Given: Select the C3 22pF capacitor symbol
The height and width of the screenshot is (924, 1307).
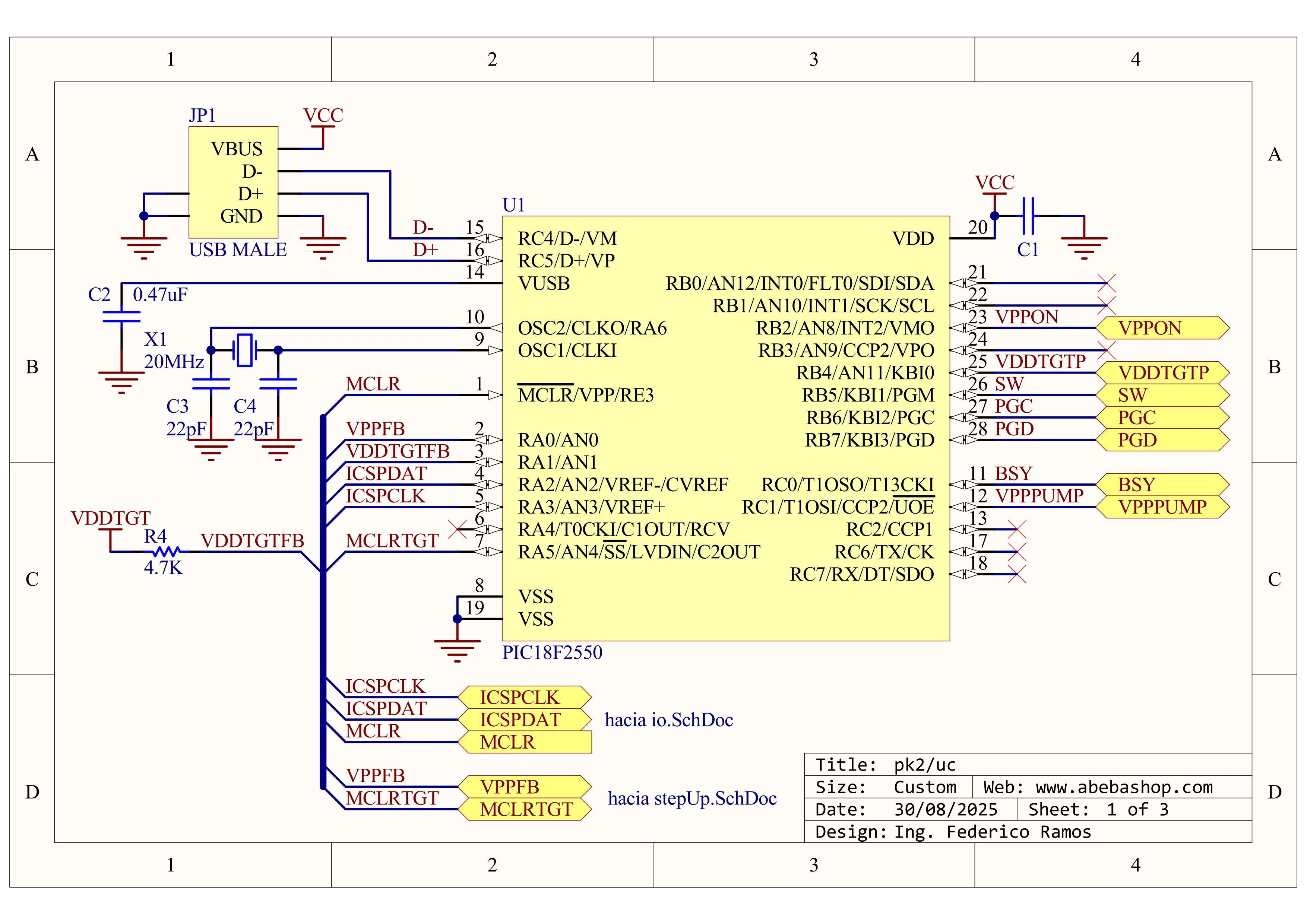Looking at the screenshot, I should pos(211,384).
